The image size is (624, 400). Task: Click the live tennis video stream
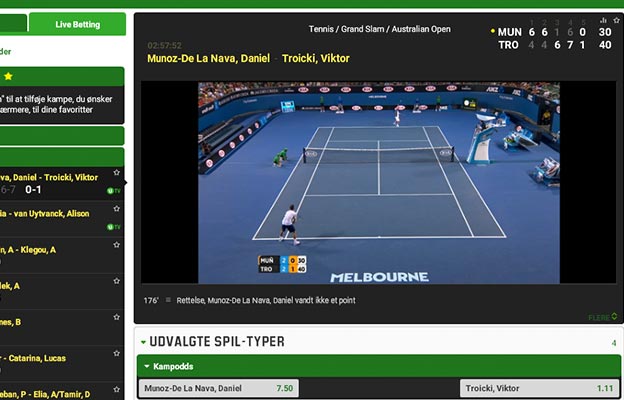pyautogui.click(x=379, y=183)
